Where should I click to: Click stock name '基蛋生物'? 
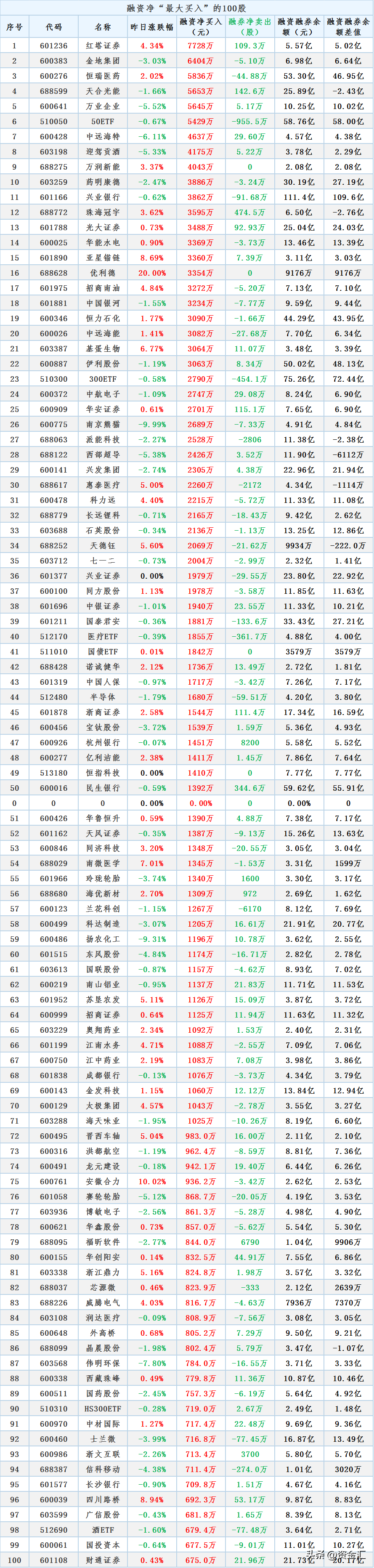click(x=103, y=348)
